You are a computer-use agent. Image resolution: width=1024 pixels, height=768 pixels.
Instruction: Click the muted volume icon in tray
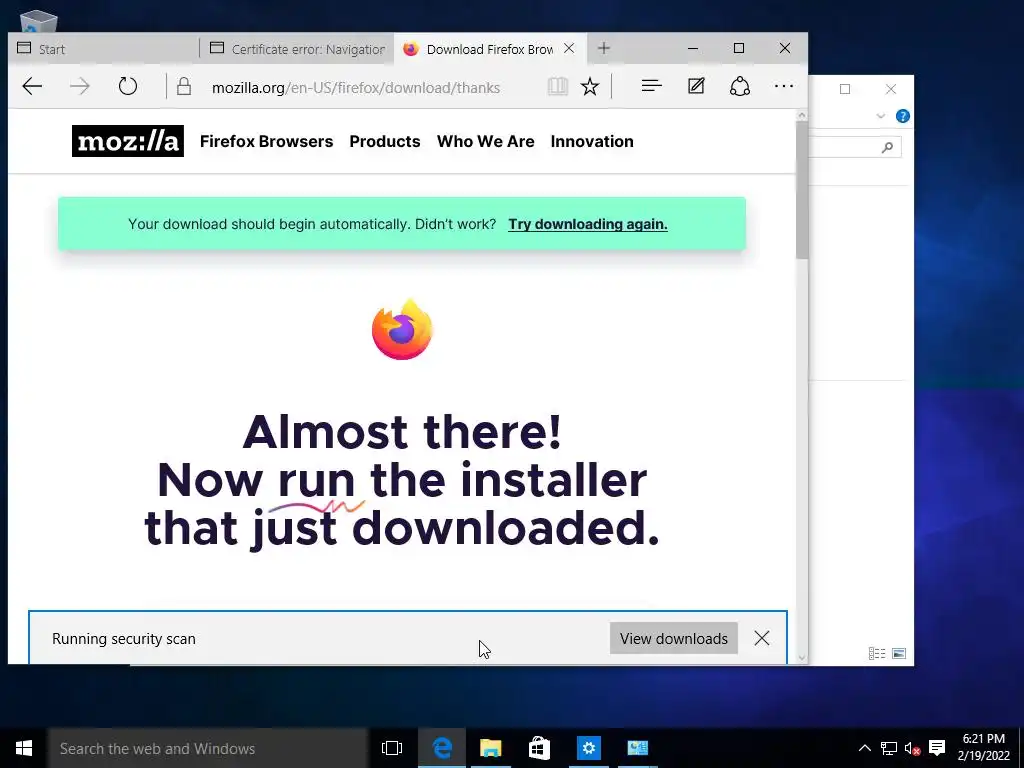tap(912, 748)
